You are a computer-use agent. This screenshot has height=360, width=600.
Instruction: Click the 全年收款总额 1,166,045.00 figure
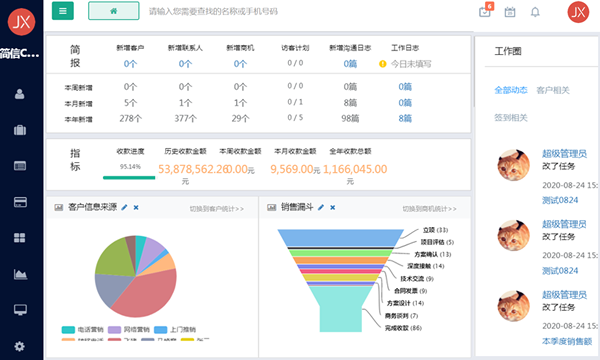coord(355,169)
